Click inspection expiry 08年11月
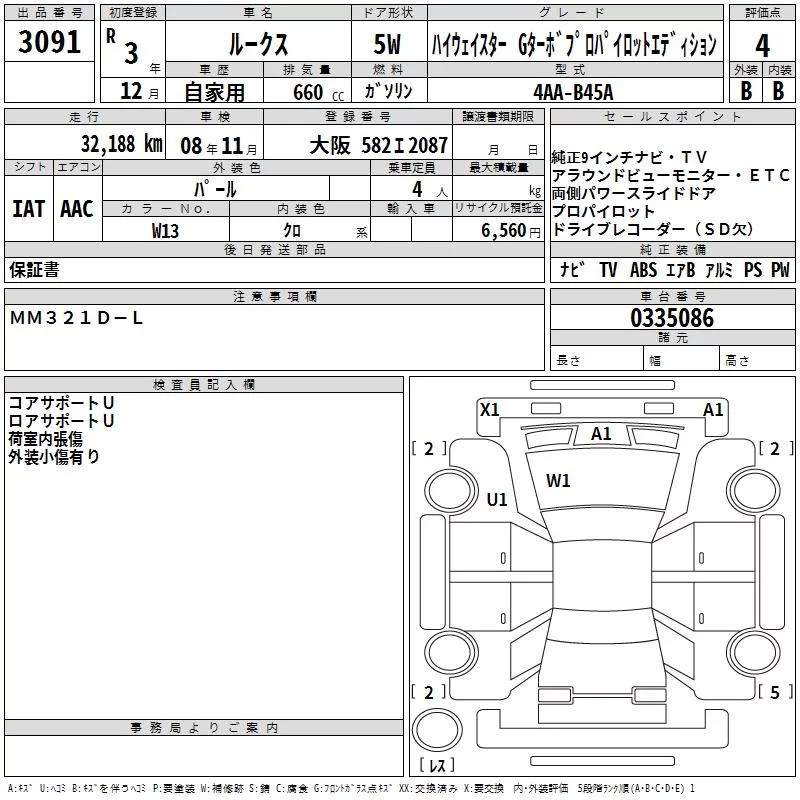The width and height of the screenshot is (800, 800). tap(219, 146)
